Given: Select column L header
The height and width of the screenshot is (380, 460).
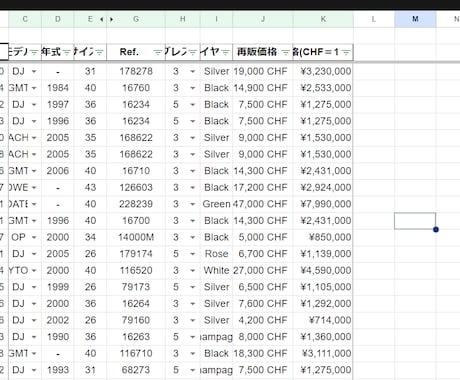Looking at the screenshot, I should [x=374, y=19].
